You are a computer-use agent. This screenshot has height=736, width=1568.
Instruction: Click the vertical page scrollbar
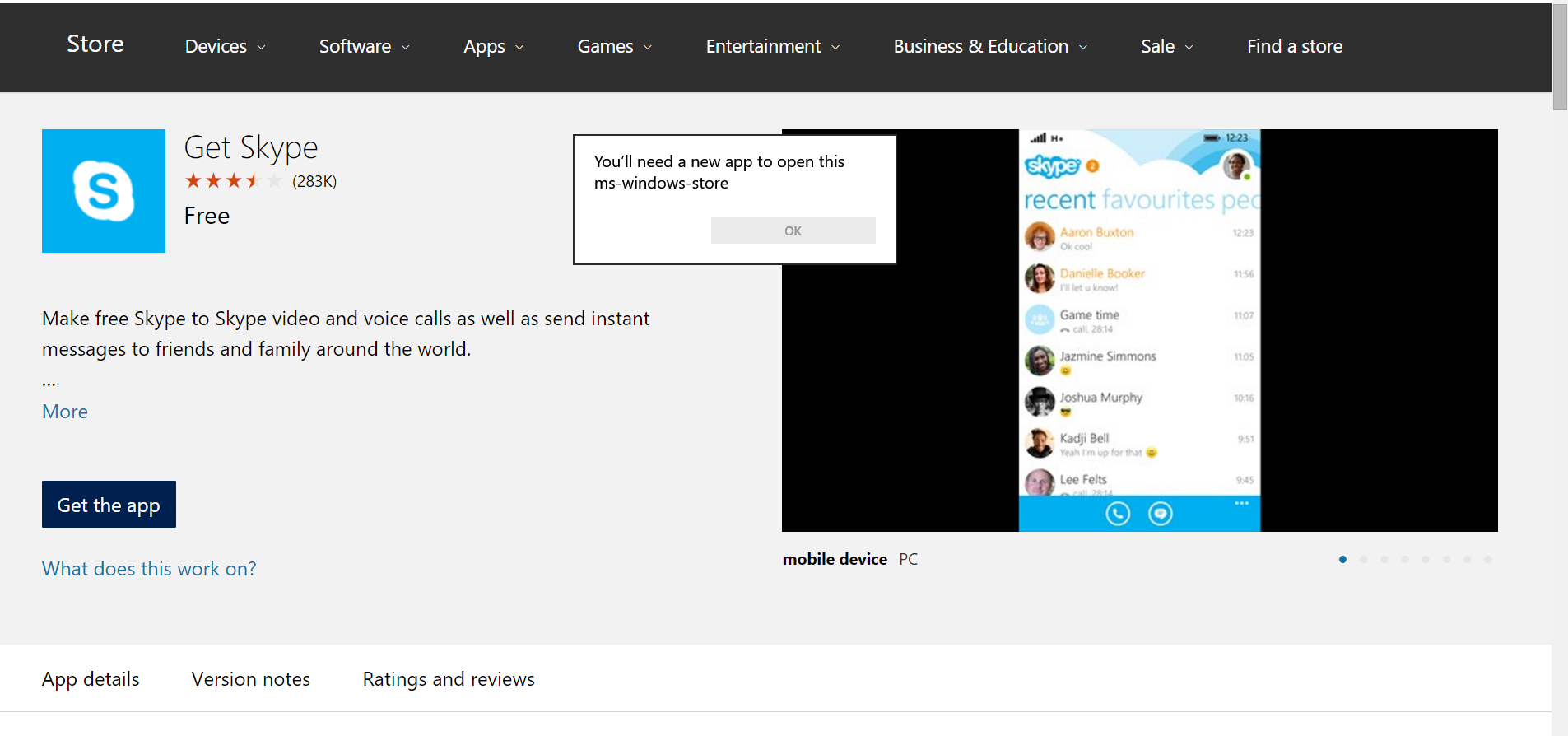point(1559,58)
